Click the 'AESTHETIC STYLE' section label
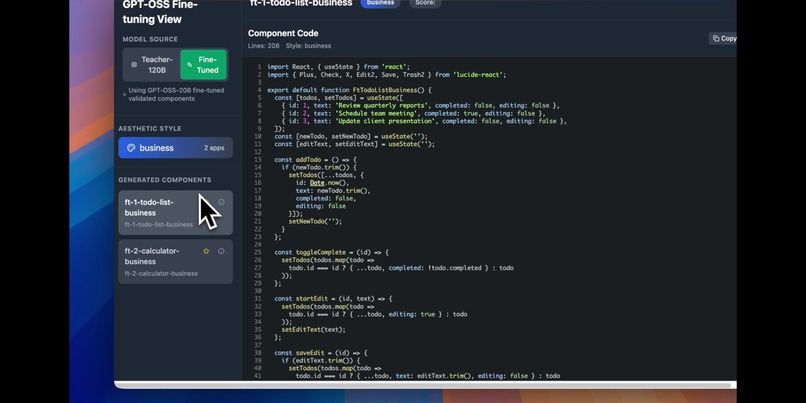This screenshot has height=403, width=806. click(x=150, y=129)
